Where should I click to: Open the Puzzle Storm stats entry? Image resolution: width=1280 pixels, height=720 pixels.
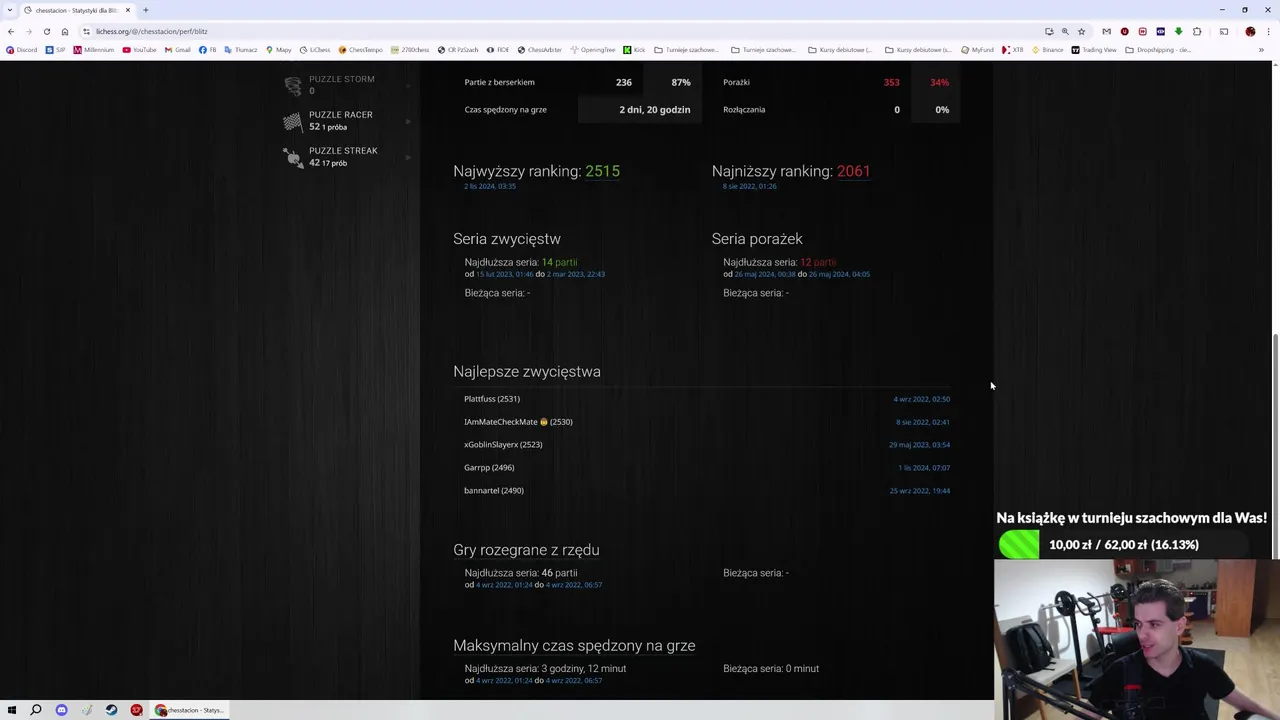347,85
